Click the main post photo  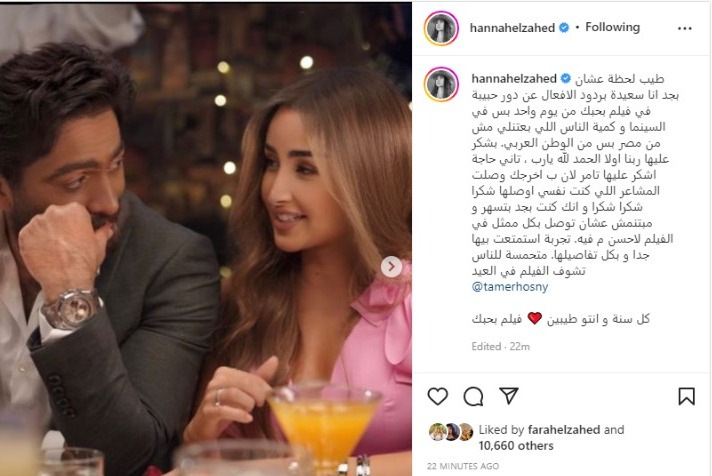[206, 239]
